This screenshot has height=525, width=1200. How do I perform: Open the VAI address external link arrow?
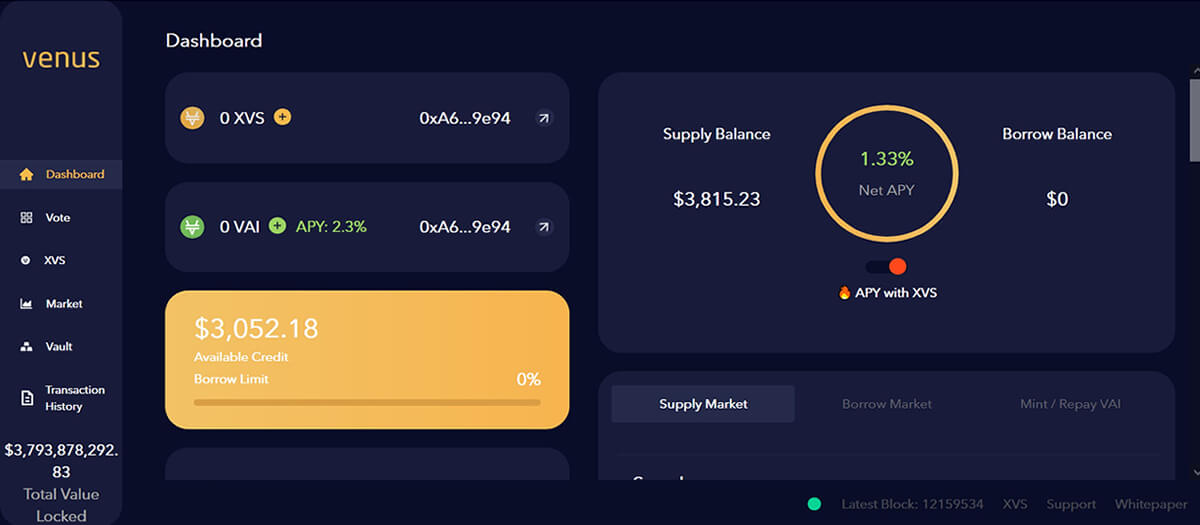pyautogui.click(x=543, y=227)
